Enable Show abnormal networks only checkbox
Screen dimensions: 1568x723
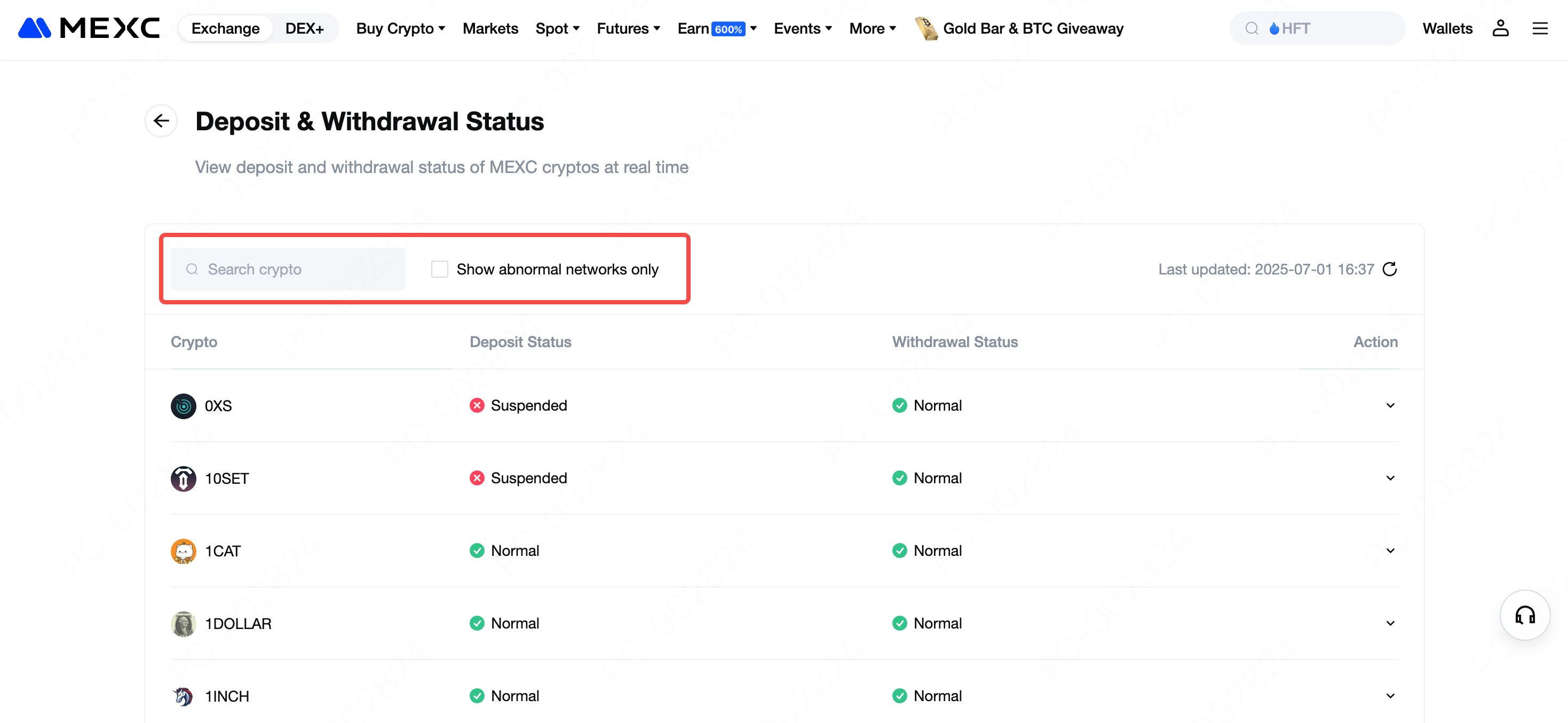pyautogui.click(x=439, y=269)
